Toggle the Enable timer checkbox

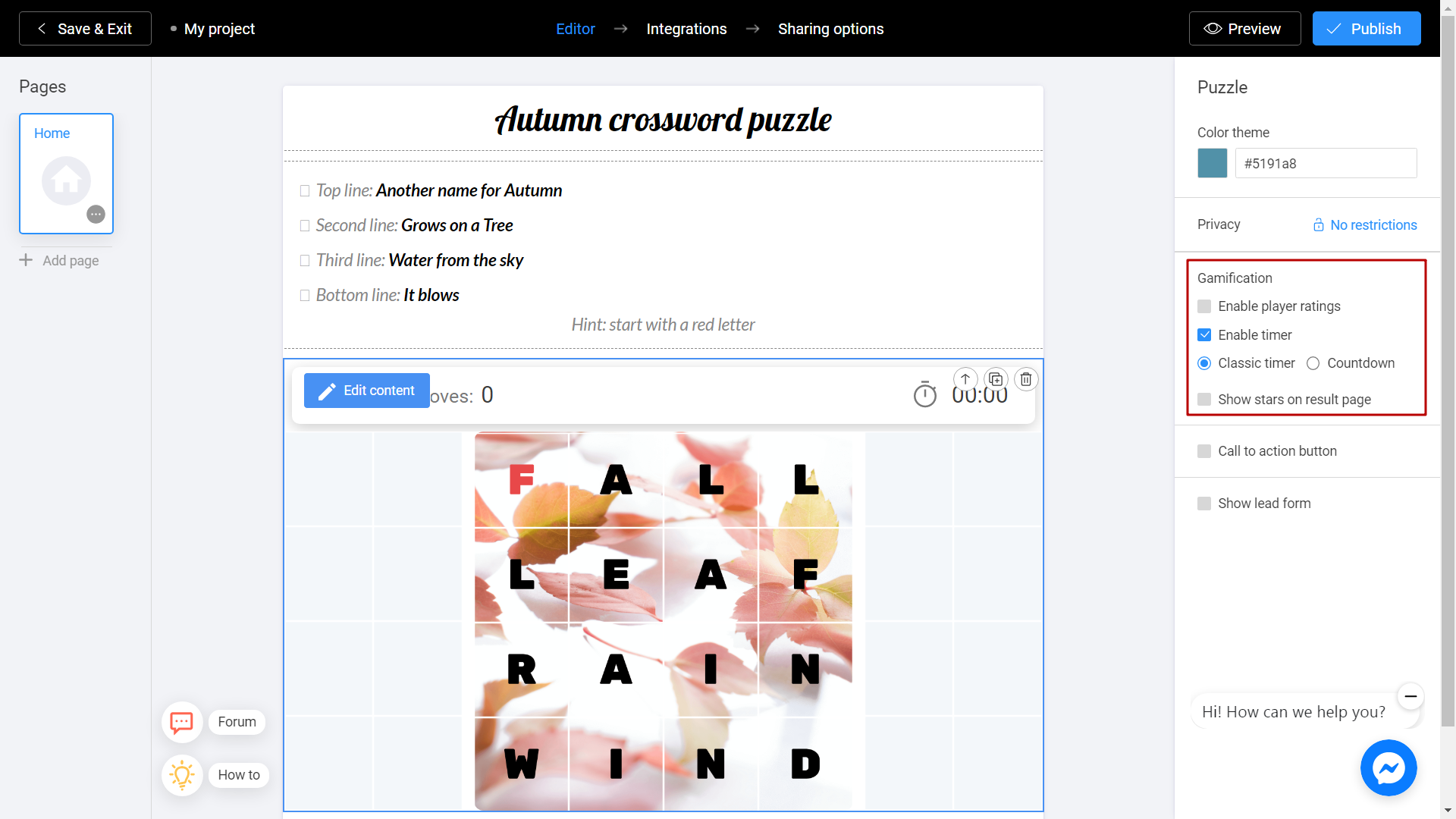pos(1205,335)
